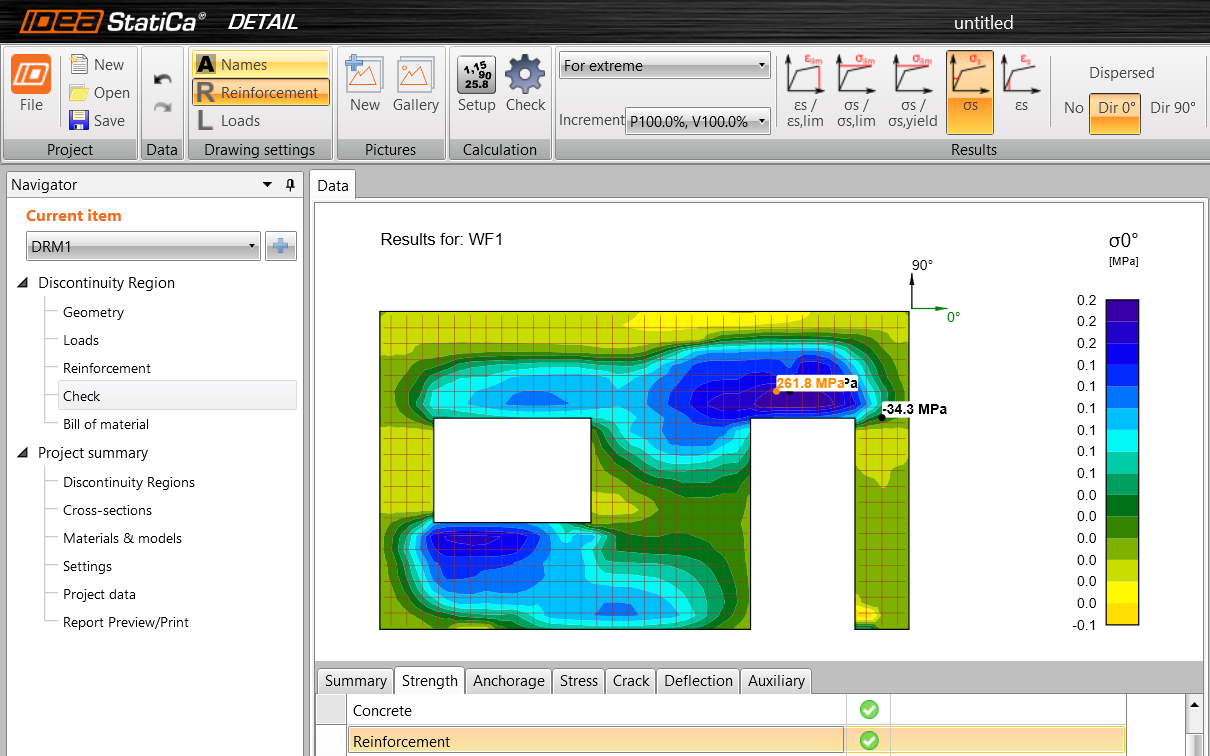Show the σs/σs,yield results display
This screenshot has width=1210, height=756.
(x=913, y=90)
